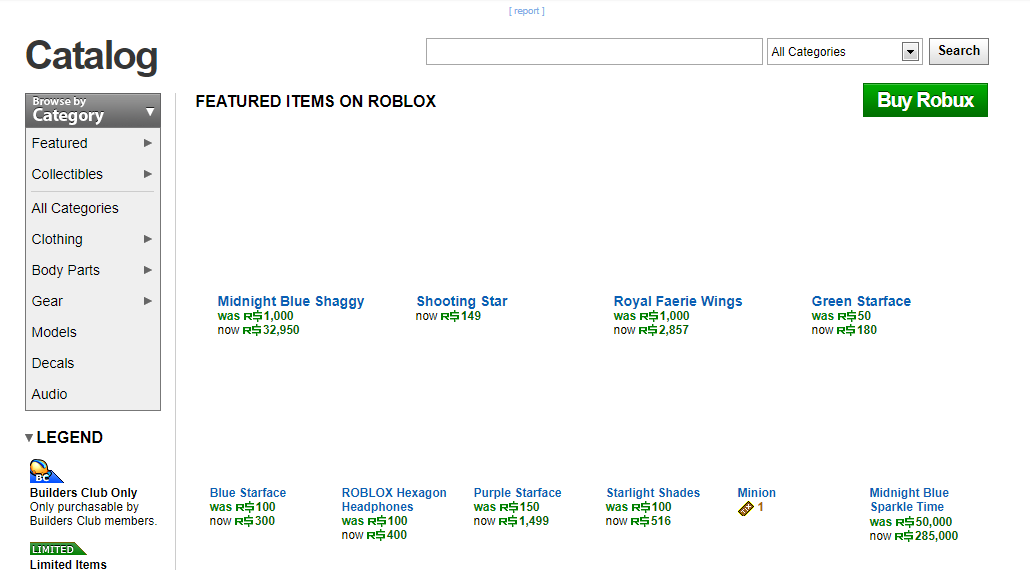Click the Catalog page heading
The image size is (1030, 570).
(91, 56)
